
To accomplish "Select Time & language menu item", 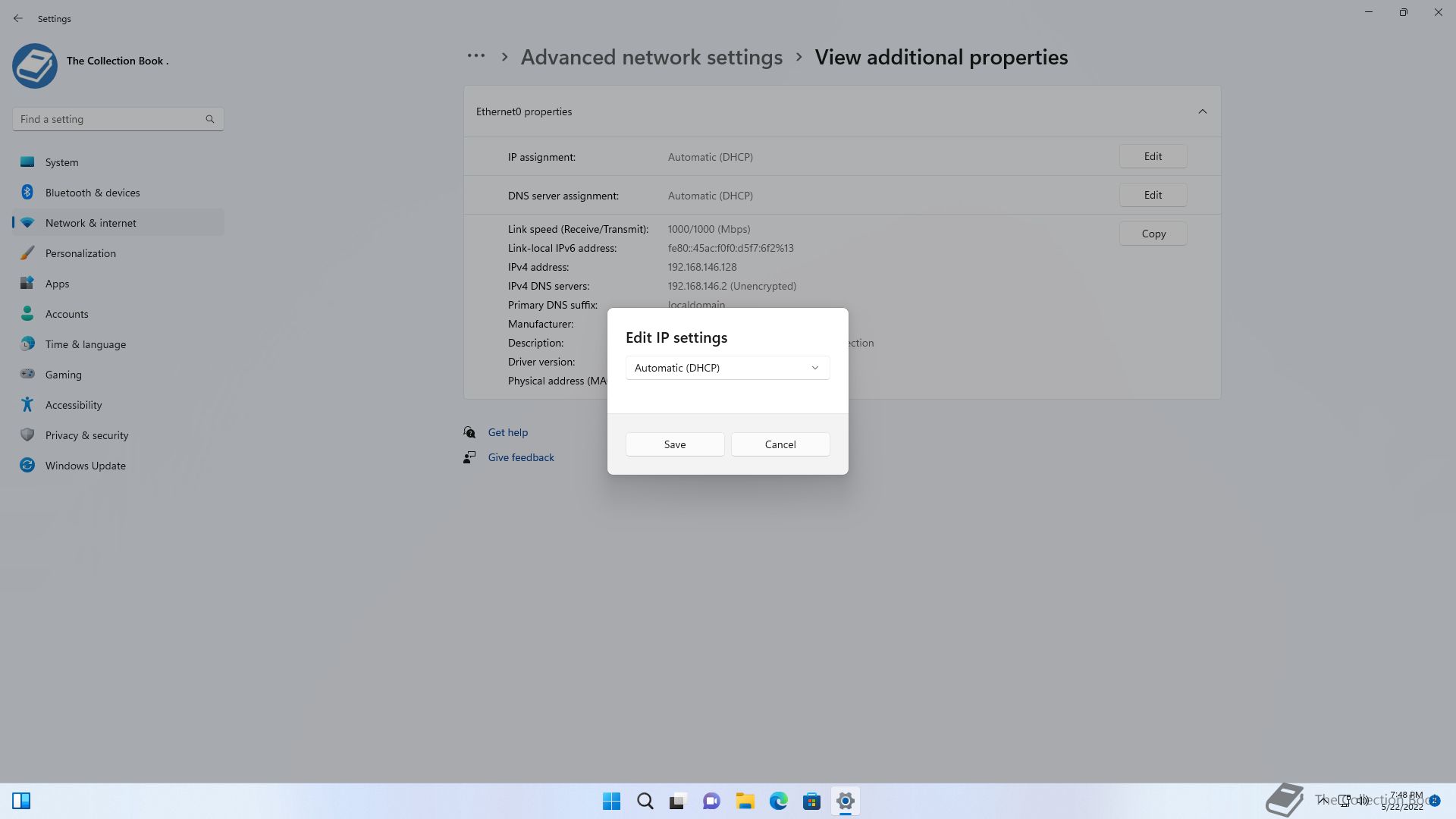I will click(85, 344).
